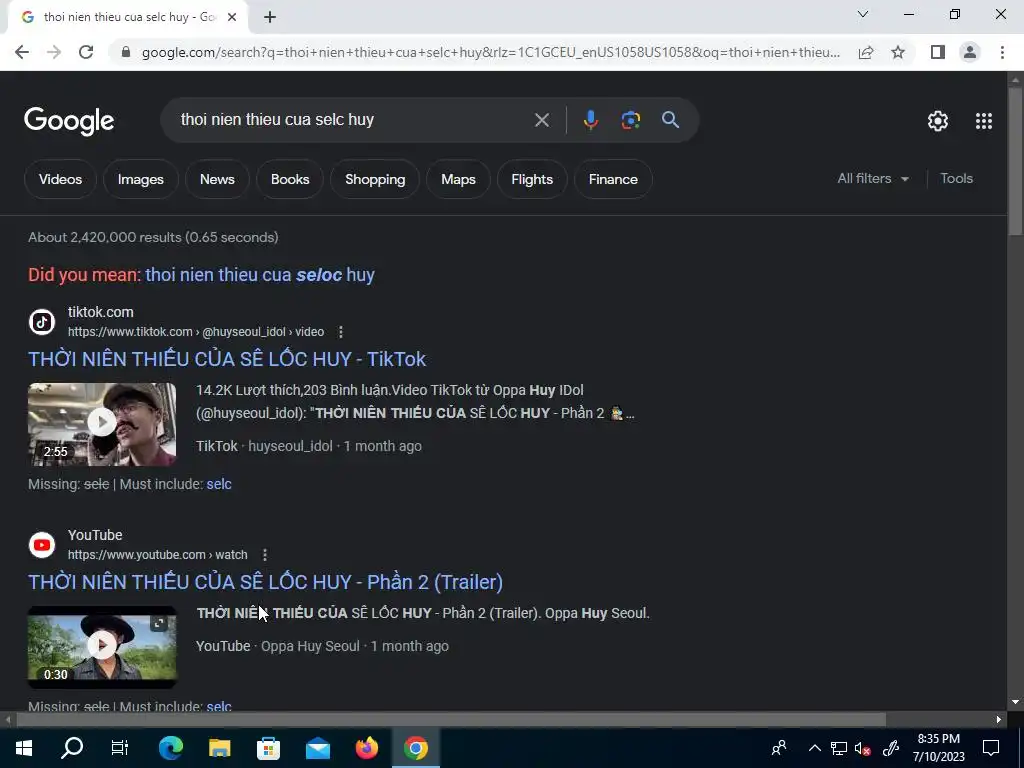Open the Google apps grid
The width and height of the screenshot is (1024, 768).
click(984, 121)
